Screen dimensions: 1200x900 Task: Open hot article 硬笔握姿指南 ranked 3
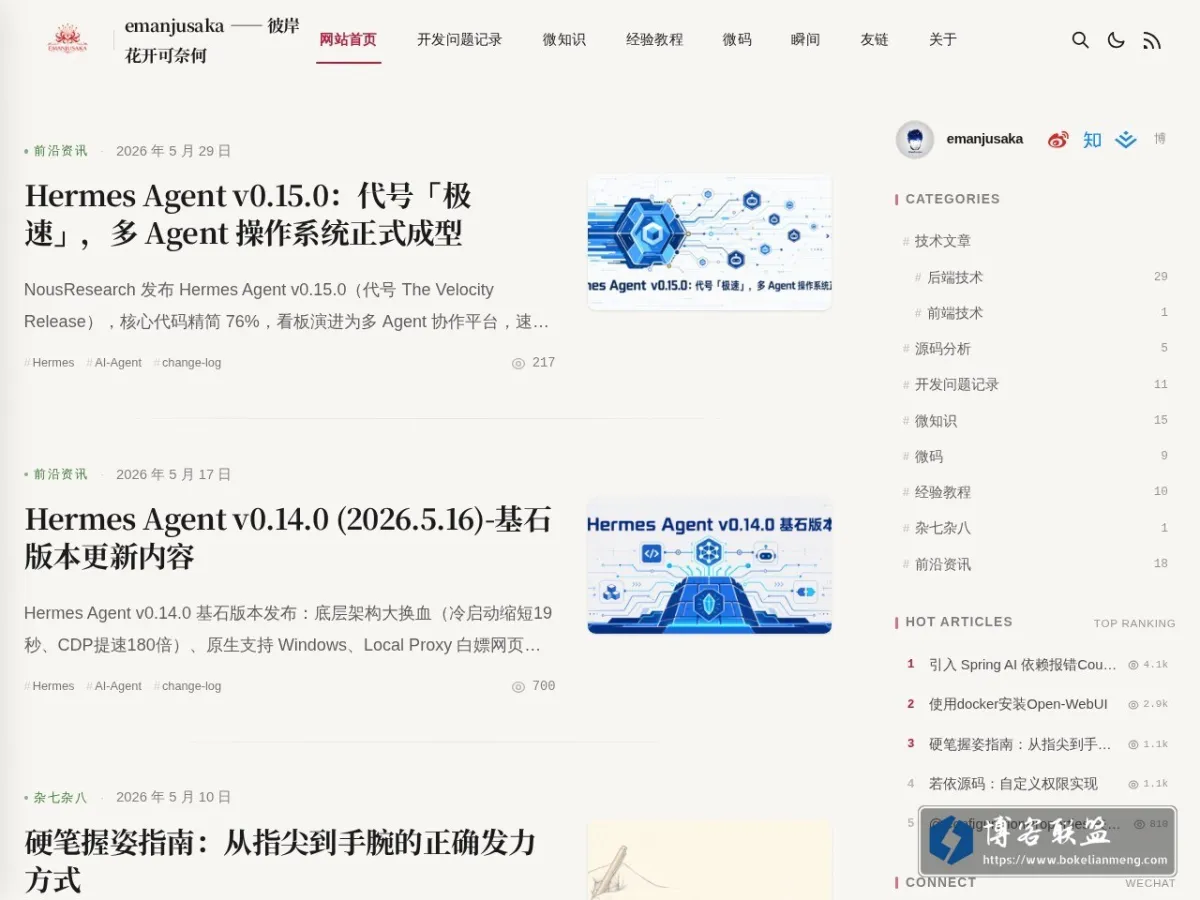tap(1020, 744)
